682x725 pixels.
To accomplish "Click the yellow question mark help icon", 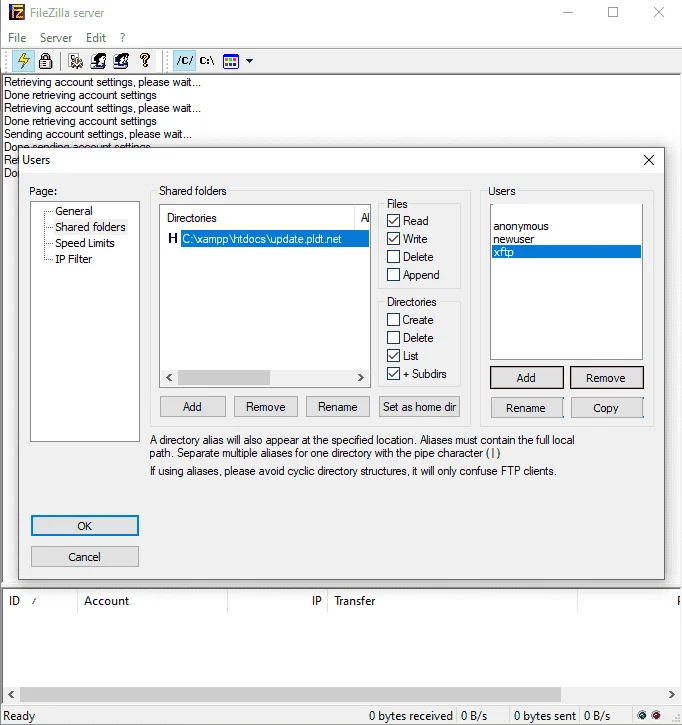I will (x=145, y=61).
